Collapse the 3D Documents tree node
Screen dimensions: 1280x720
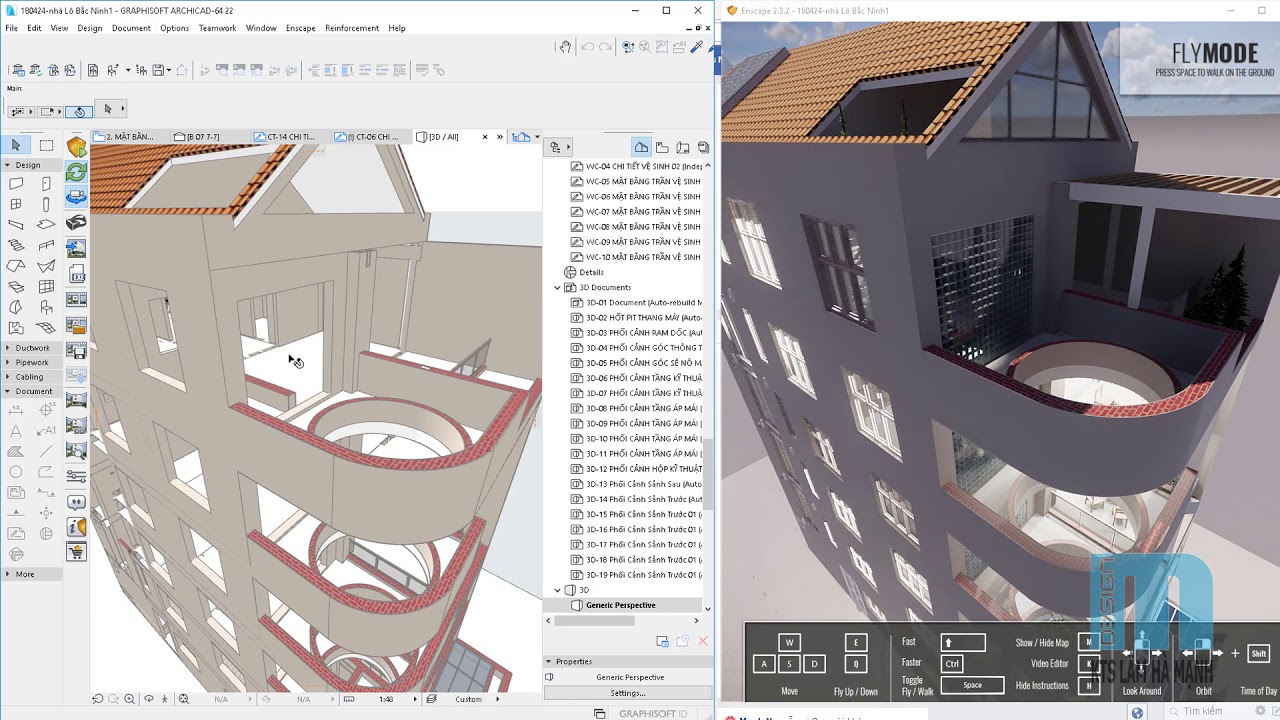[x=558, y=287]
